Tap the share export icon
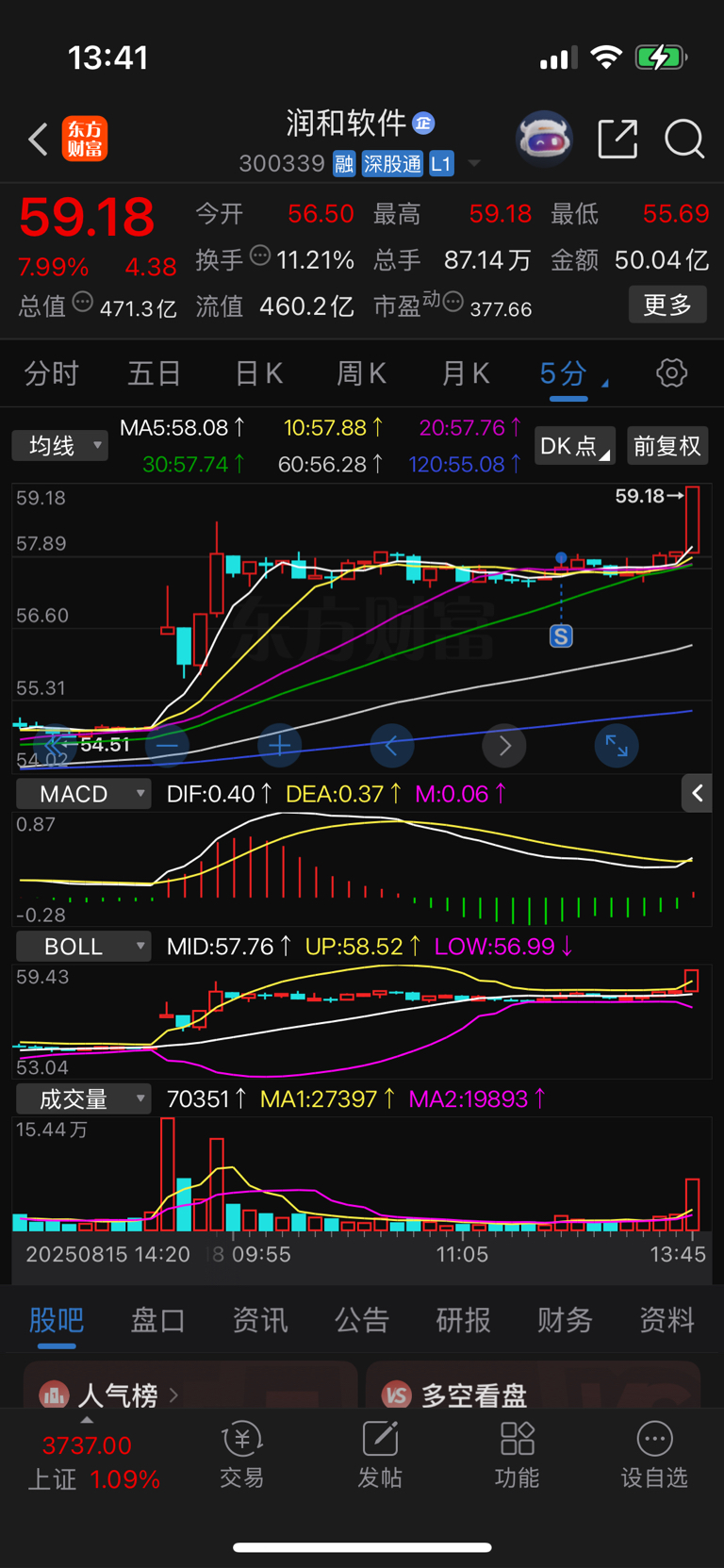Viewport: 724px width, 1568px height. click(618, 140)
